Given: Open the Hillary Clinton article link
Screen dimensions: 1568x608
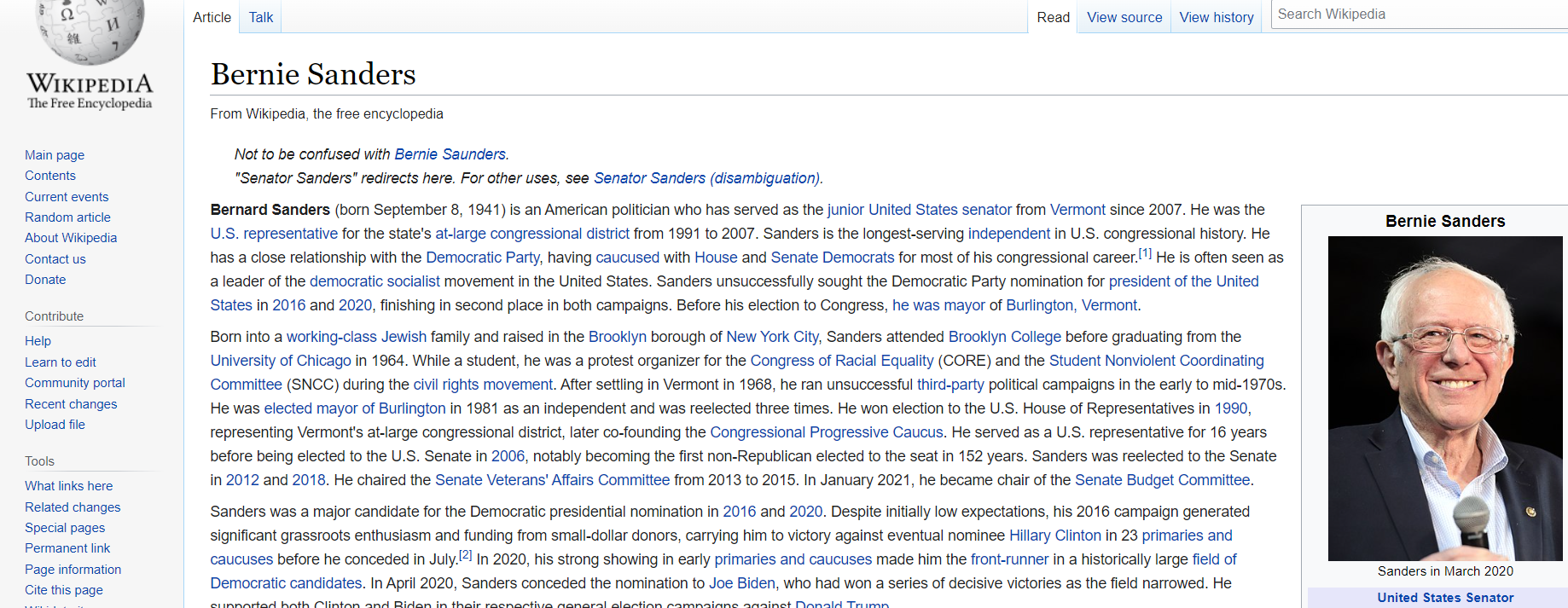Looking at the screenshot, I should 1054,536.
